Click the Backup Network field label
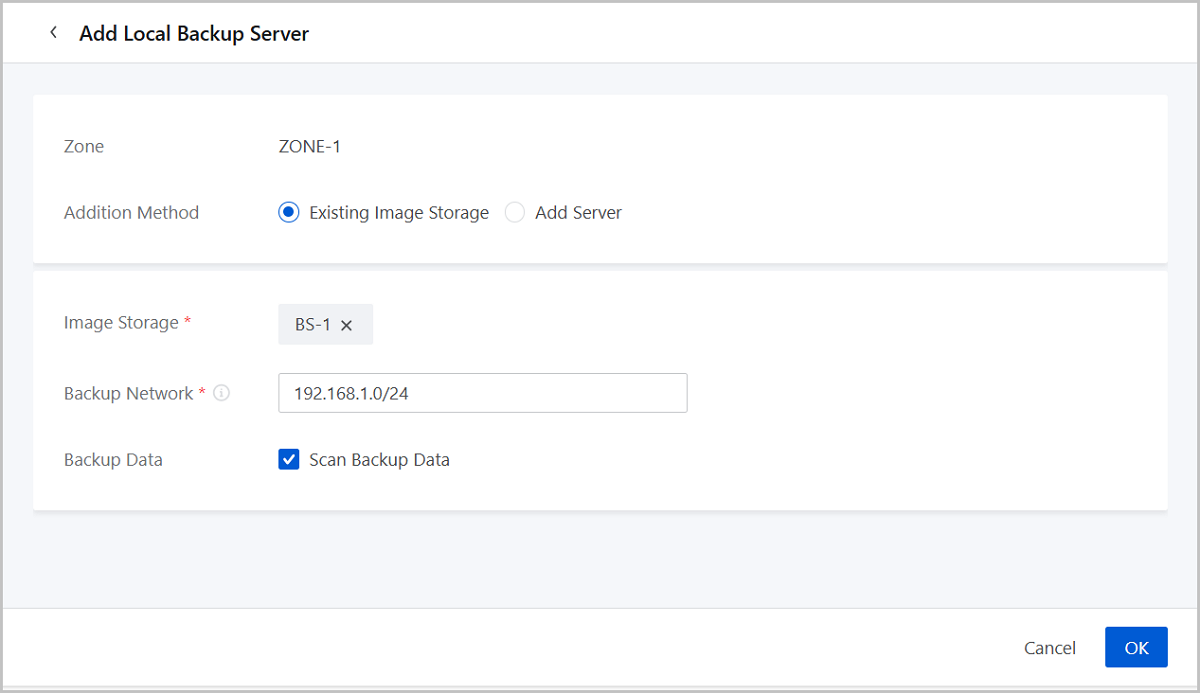 pos(128,393)
